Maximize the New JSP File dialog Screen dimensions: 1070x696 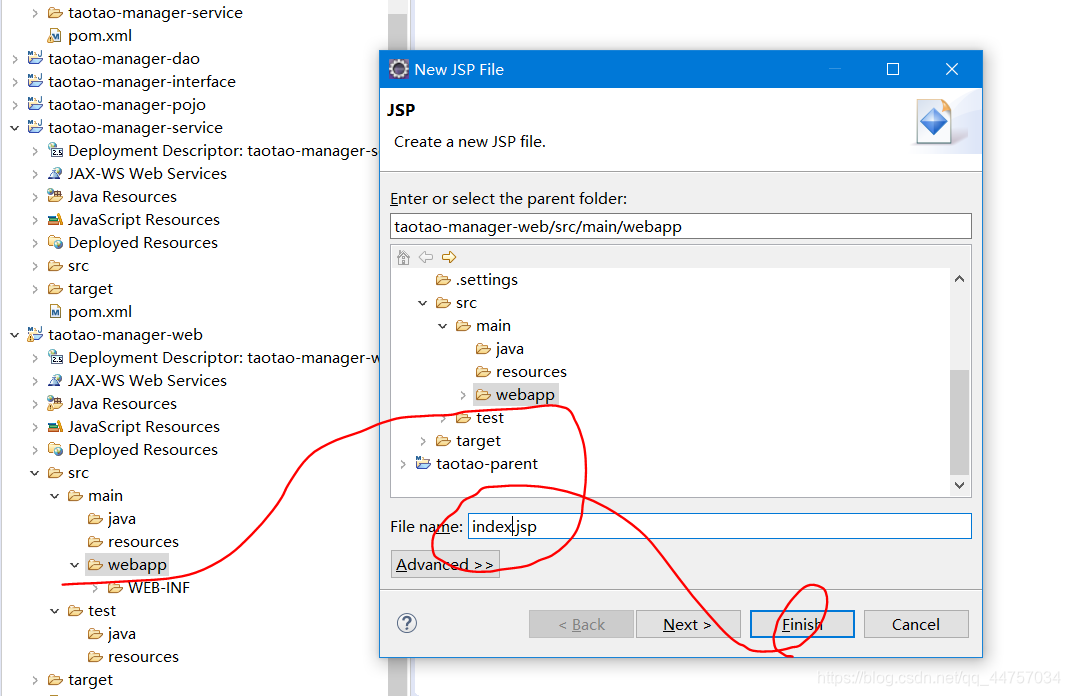tap(893, 69)
